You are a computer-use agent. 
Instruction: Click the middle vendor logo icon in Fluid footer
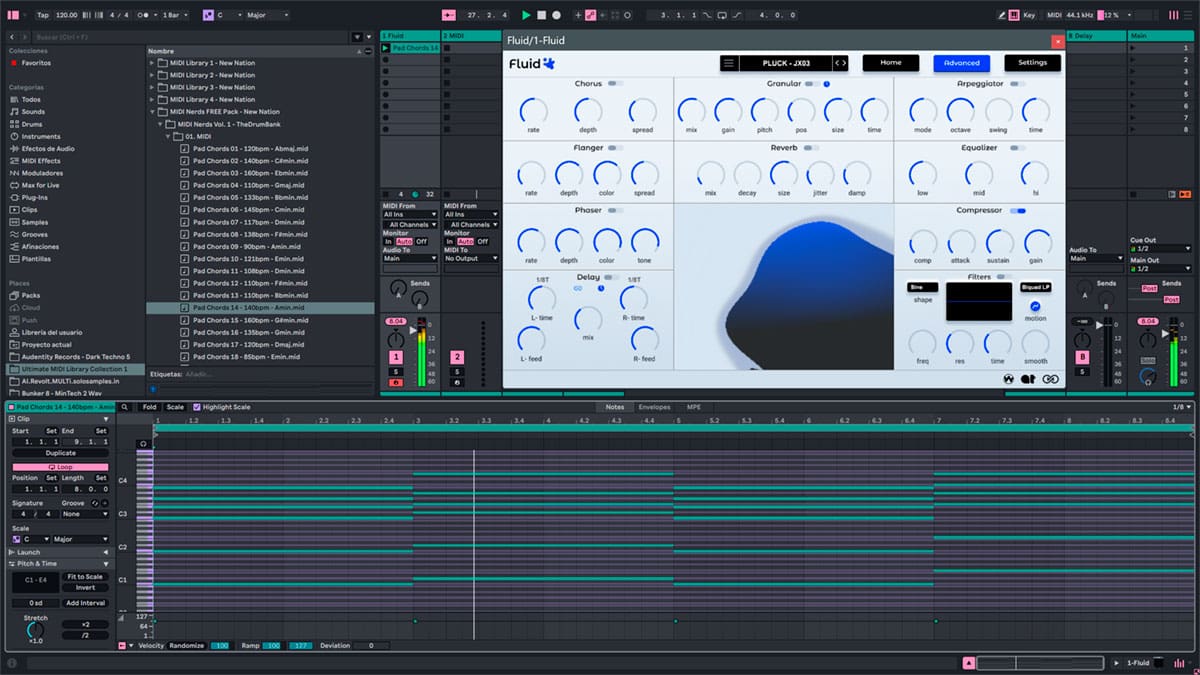(1028, 379)
